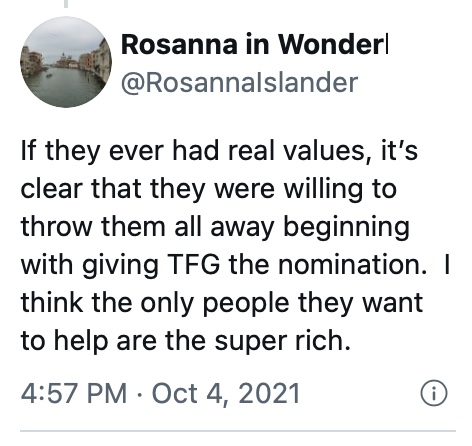Click the tweet line starting 'If they ever'
Image resolution: width=472 pixels, height=446 pixels.
point(219,151)
